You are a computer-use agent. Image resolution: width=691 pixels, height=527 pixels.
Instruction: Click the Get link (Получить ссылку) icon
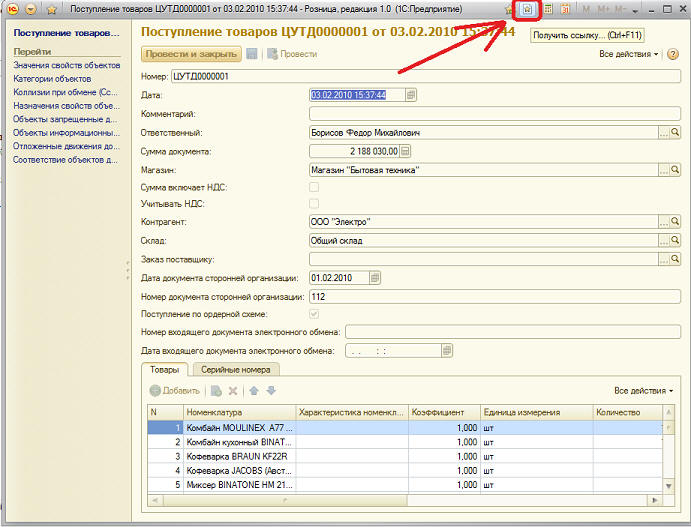527,9
